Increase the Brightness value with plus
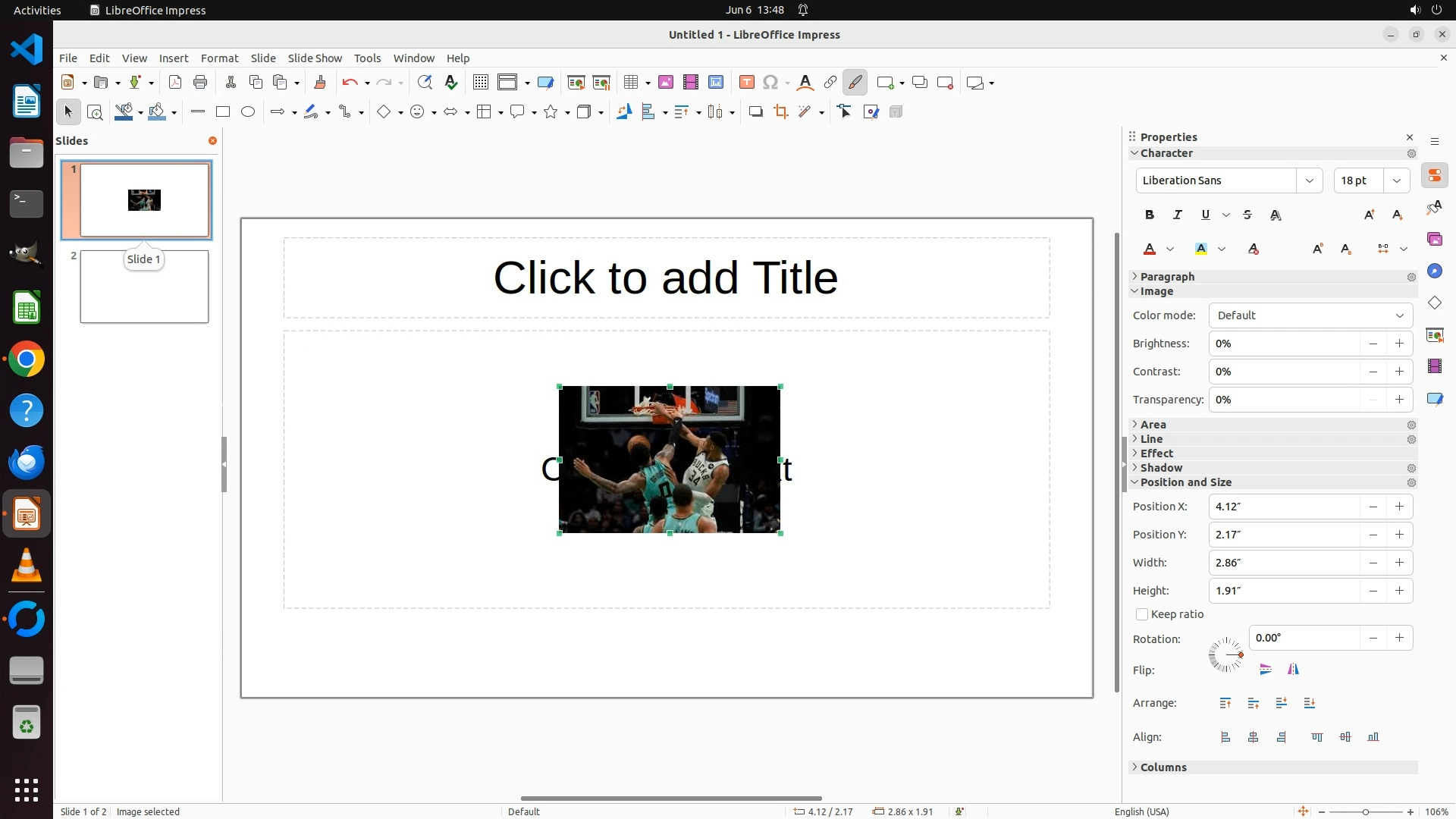Screen dimensions: 1456x819 tap(1399, 344)
